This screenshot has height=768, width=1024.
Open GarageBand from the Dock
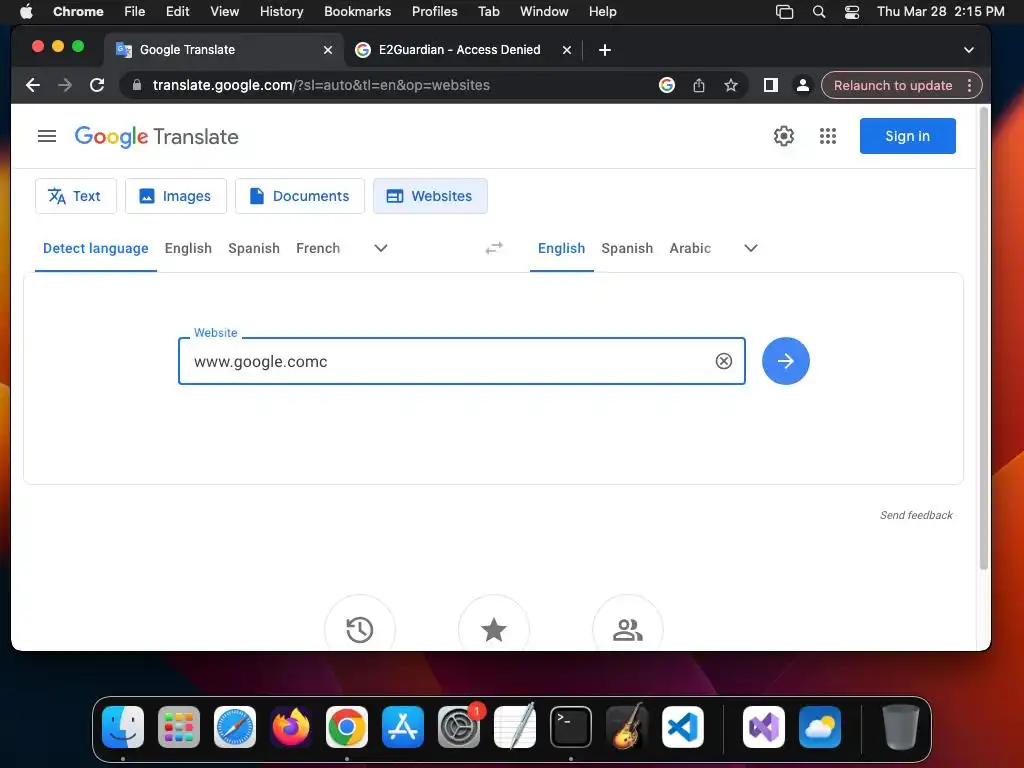(x=627, y=726)
